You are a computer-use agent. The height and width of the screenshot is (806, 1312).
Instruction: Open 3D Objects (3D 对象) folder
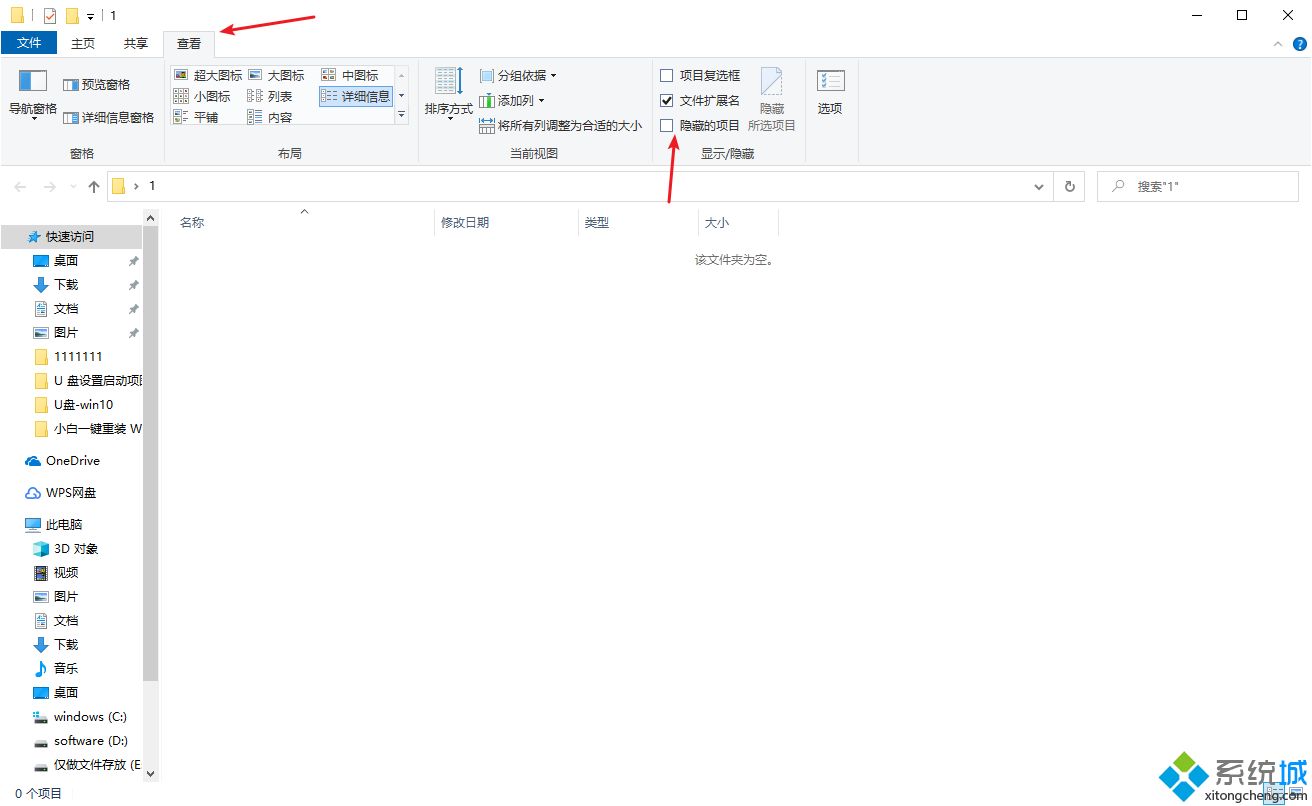(76, 549)
